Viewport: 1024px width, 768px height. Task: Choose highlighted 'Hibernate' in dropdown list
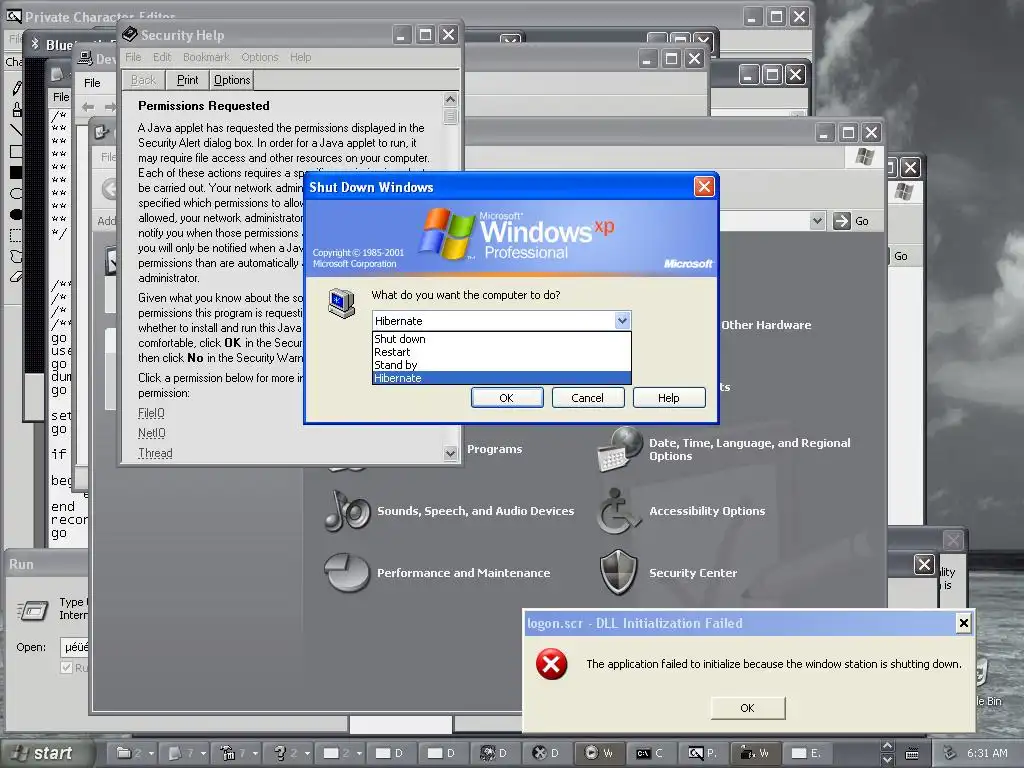coord(502,378)
